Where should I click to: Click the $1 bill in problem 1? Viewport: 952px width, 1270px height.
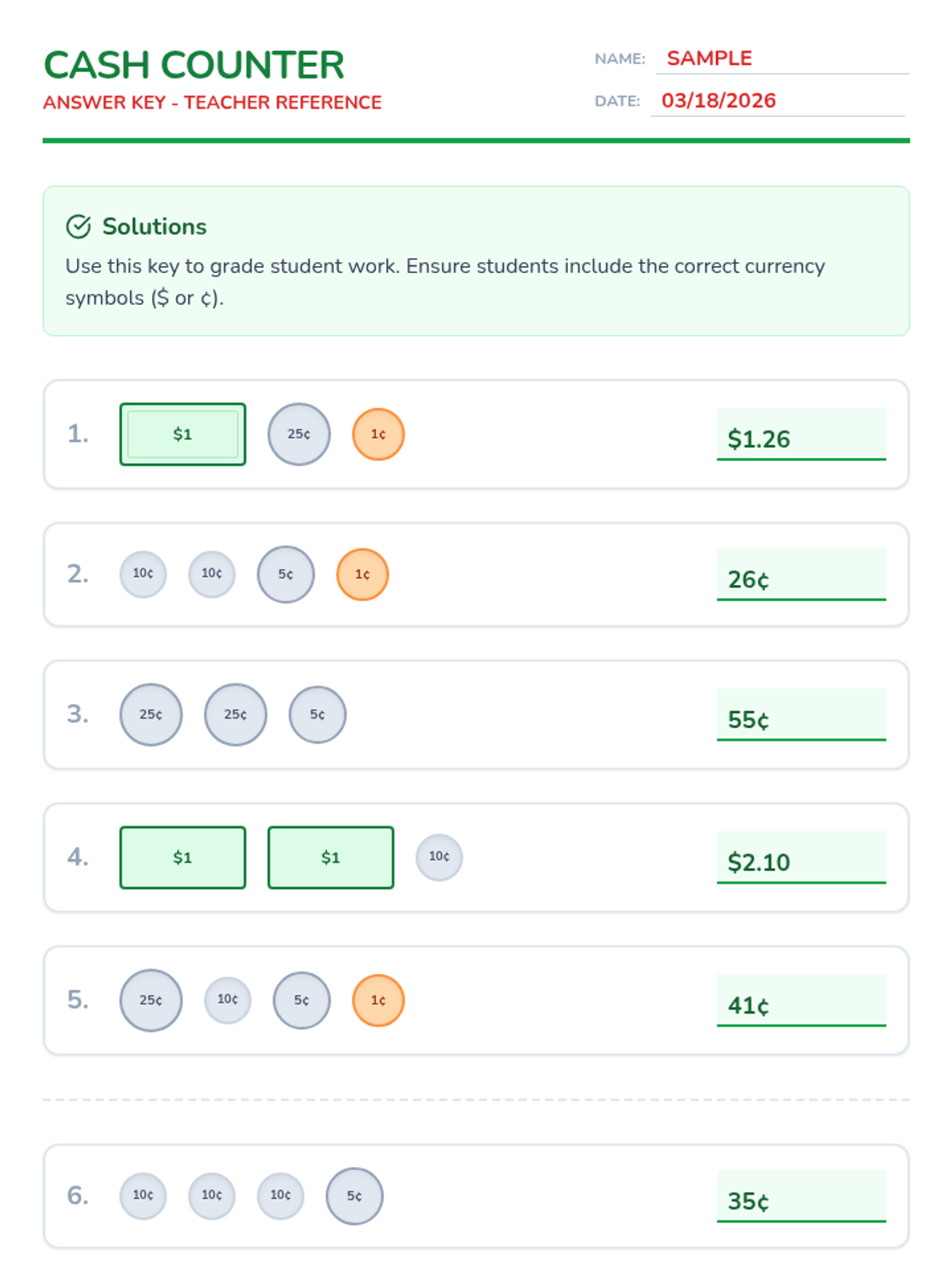click(x=182, y=434)
